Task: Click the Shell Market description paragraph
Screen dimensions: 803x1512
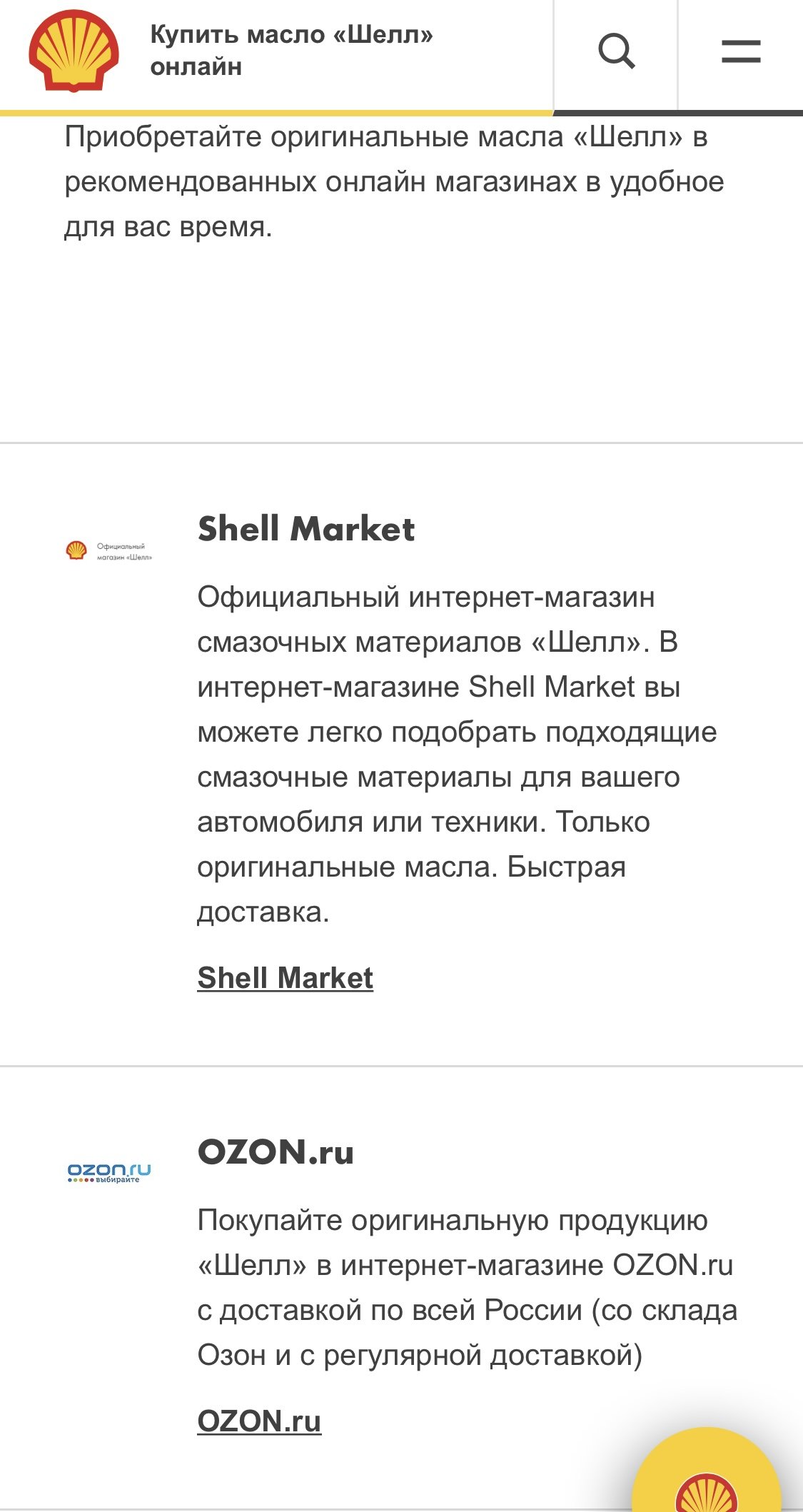Action: (457, 754)
